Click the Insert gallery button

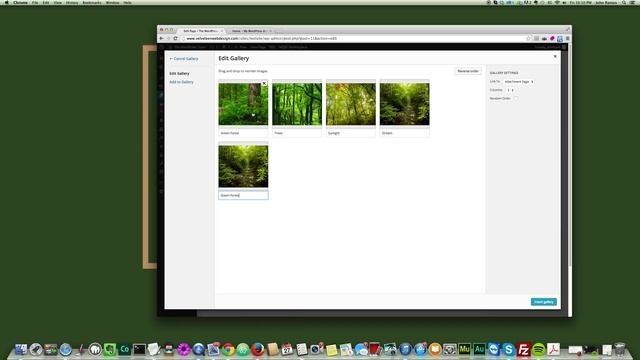[x=544, y=302]
